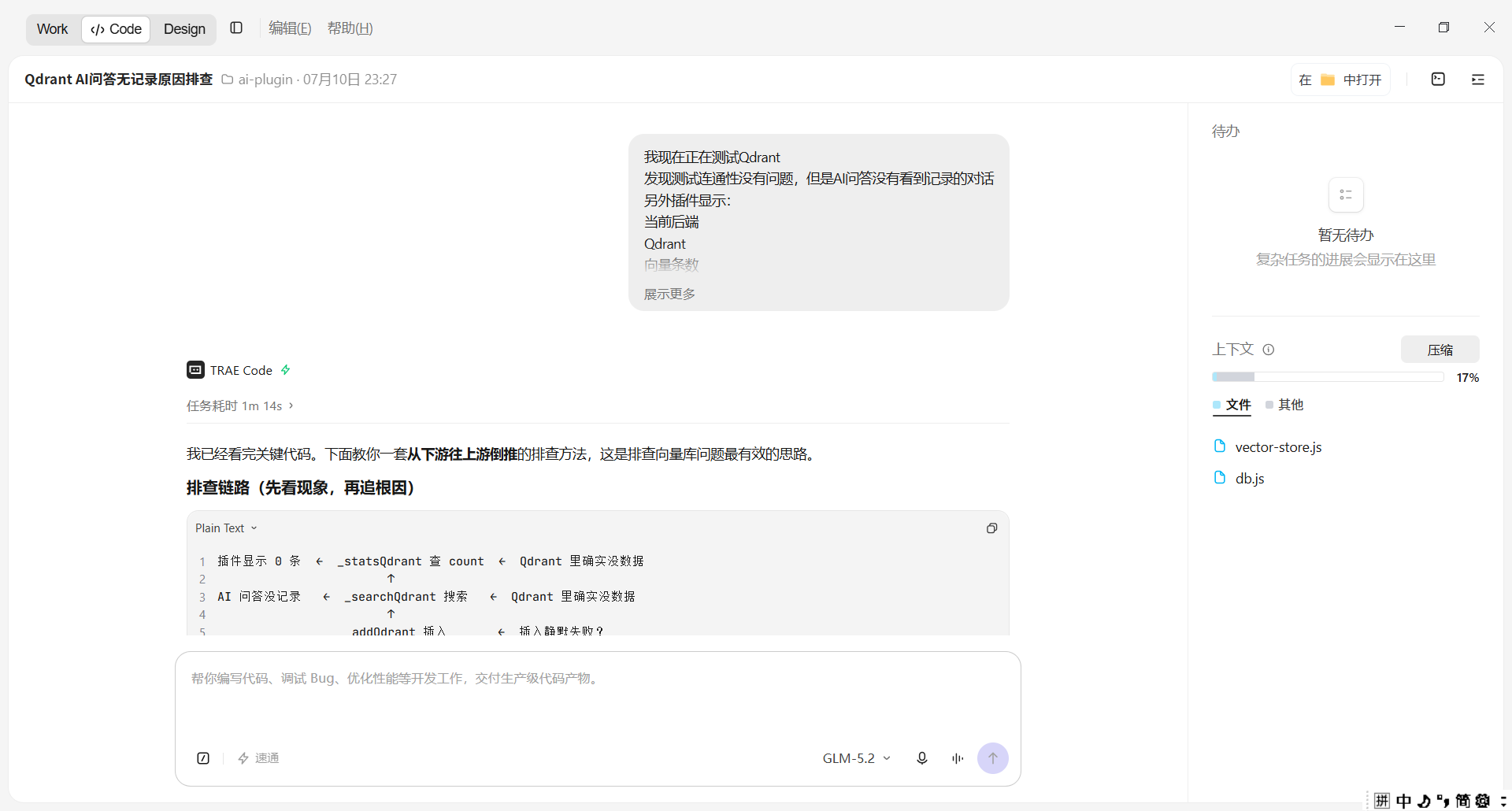This screenshot has width=1512, height=811.
Task: Open the terminal panel icon
Action: pos(1438,80)
